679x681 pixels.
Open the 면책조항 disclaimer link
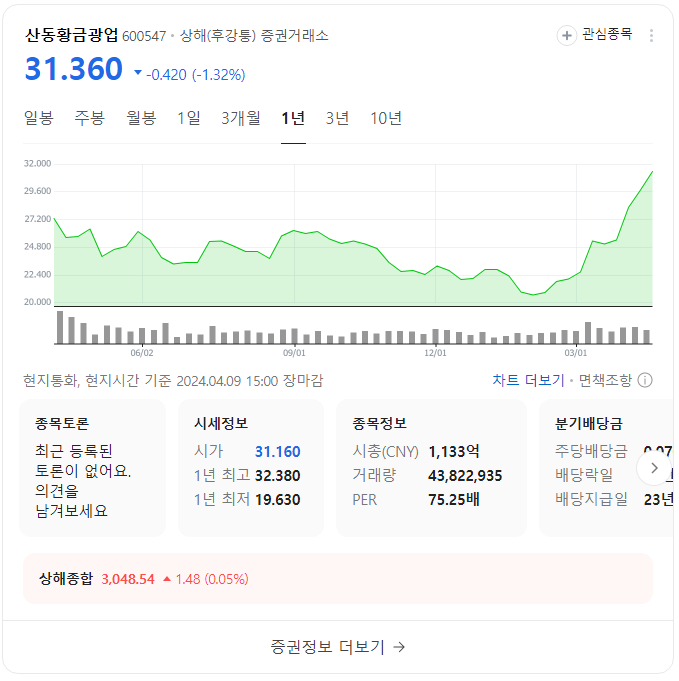(x=605, y=380)
